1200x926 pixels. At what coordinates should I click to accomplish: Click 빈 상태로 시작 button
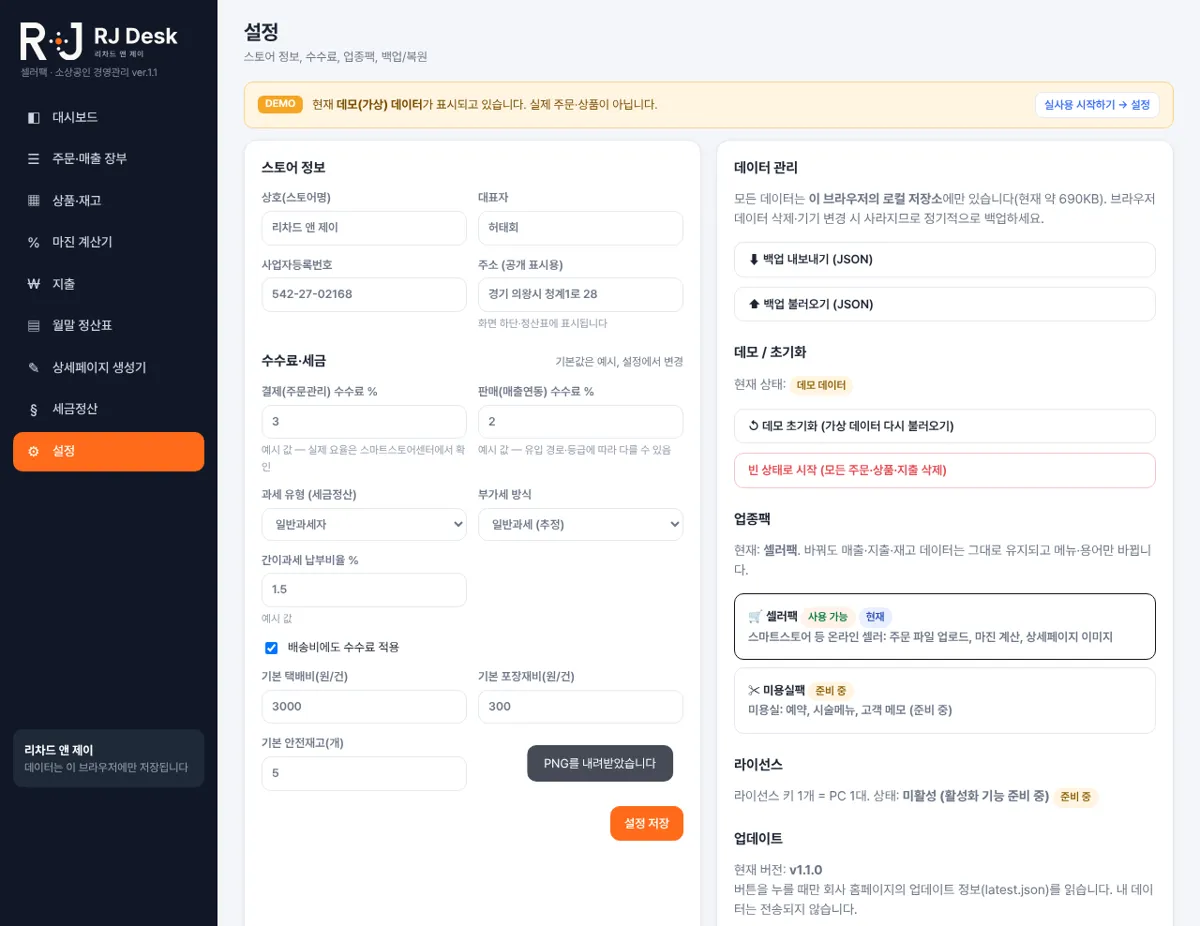pyautogui.click(x=945, y=470)
